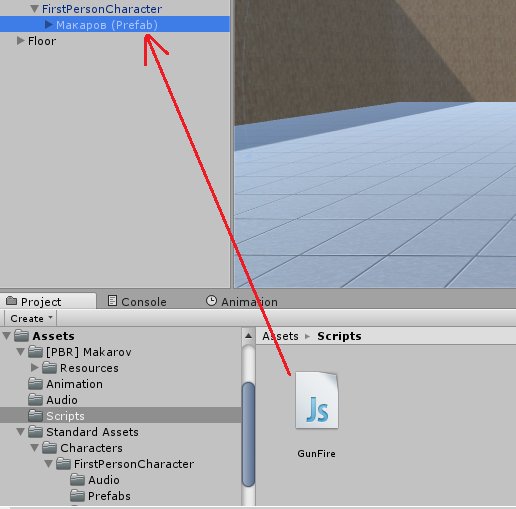Screen dimensions: 516x509
Task: Select the Standard Assets folder
Action: tap(92, 432)
